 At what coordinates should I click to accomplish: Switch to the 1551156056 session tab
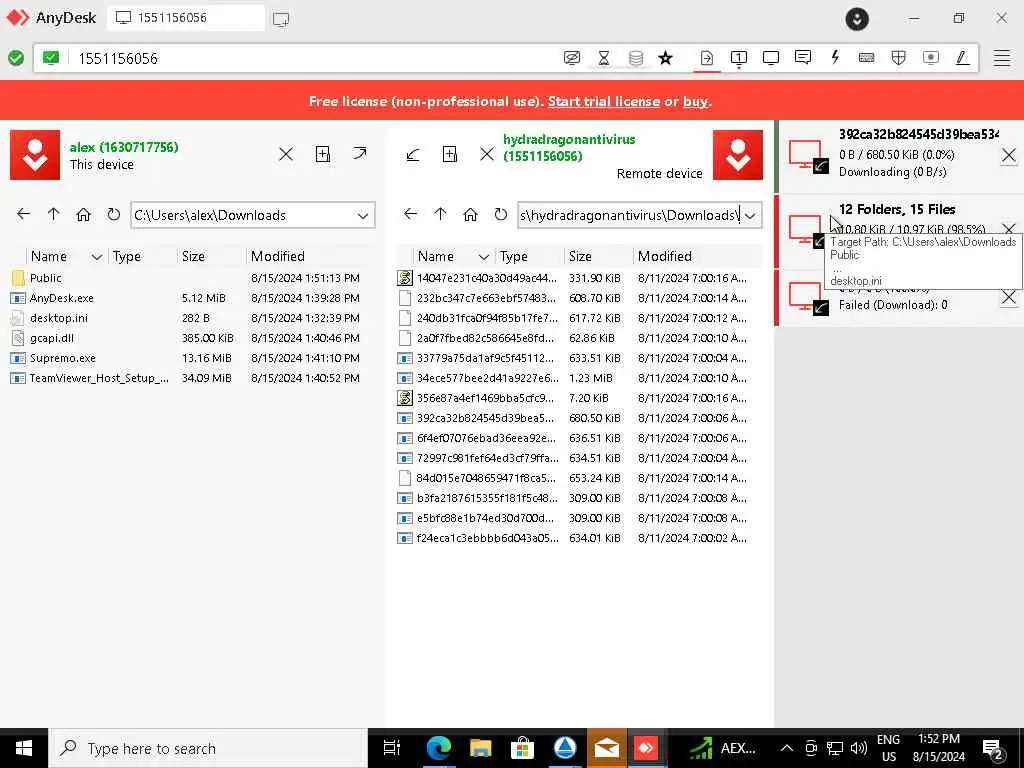pyautogui.click(x=186, y=18)
